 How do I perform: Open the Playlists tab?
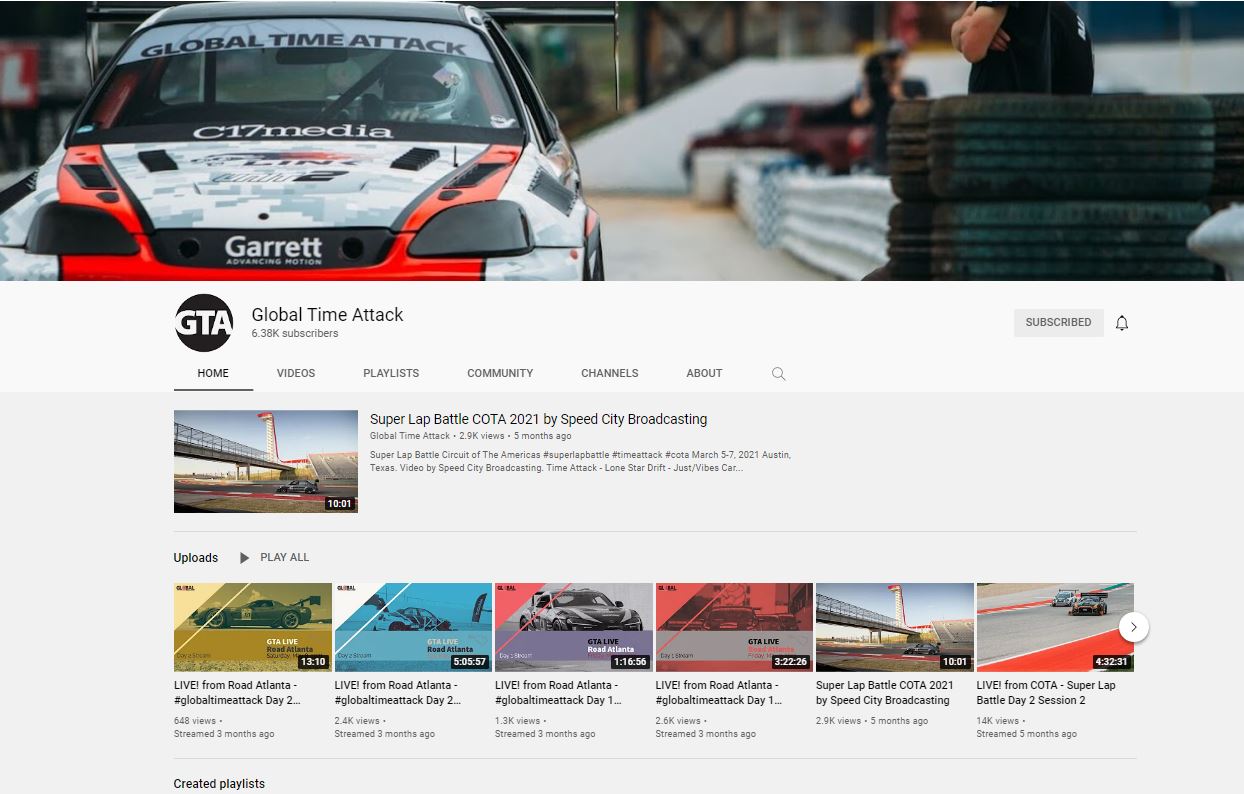(x=391, y=373)
